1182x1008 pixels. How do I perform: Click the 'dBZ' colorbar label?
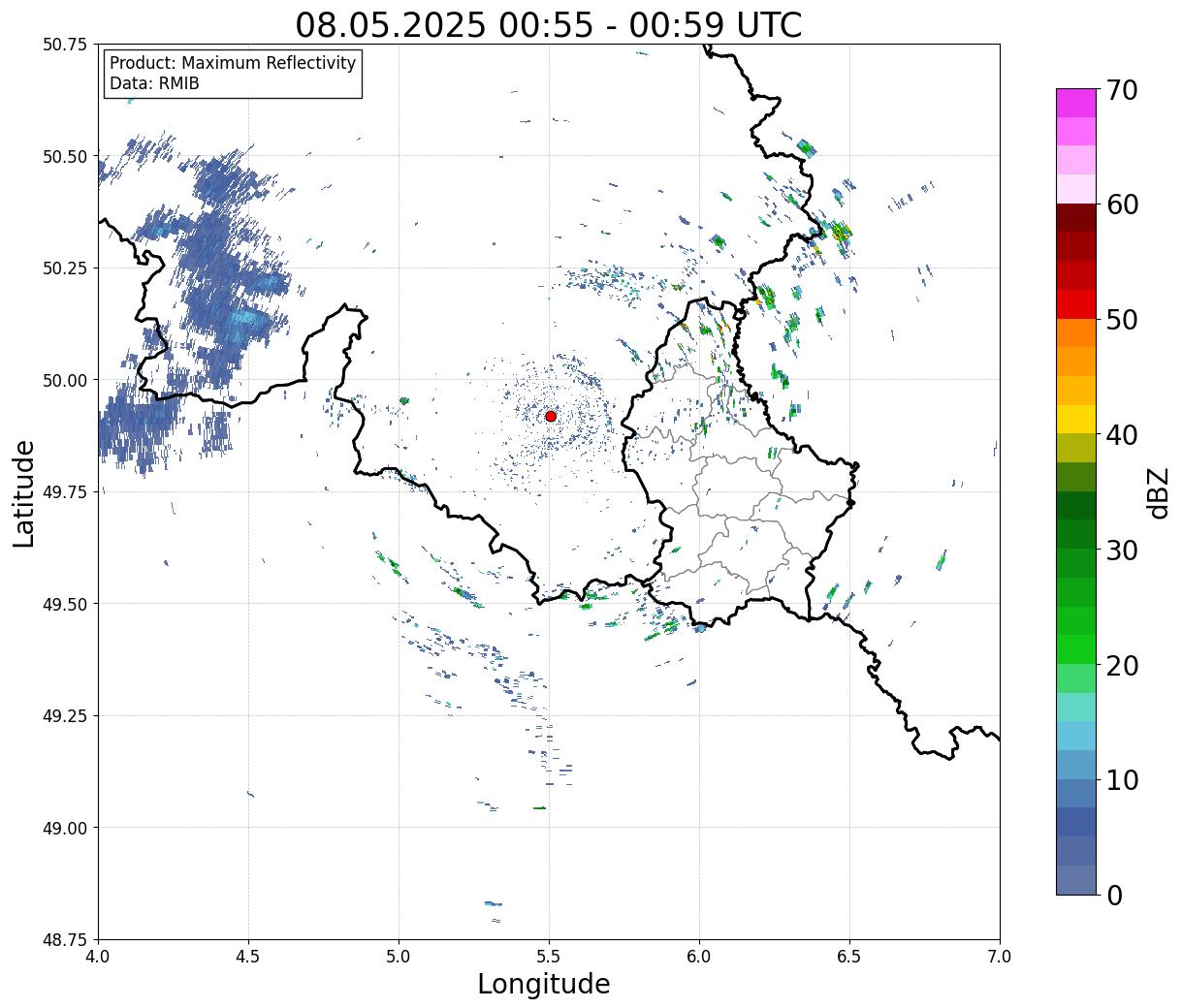pos(1158,492)
